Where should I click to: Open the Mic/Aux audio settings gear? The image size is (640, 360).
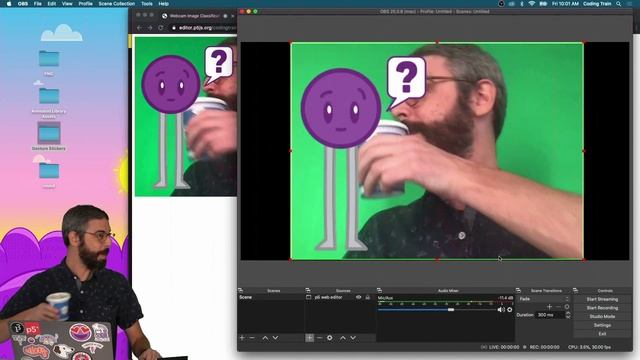pyautogui.click(x=509, y=310)
